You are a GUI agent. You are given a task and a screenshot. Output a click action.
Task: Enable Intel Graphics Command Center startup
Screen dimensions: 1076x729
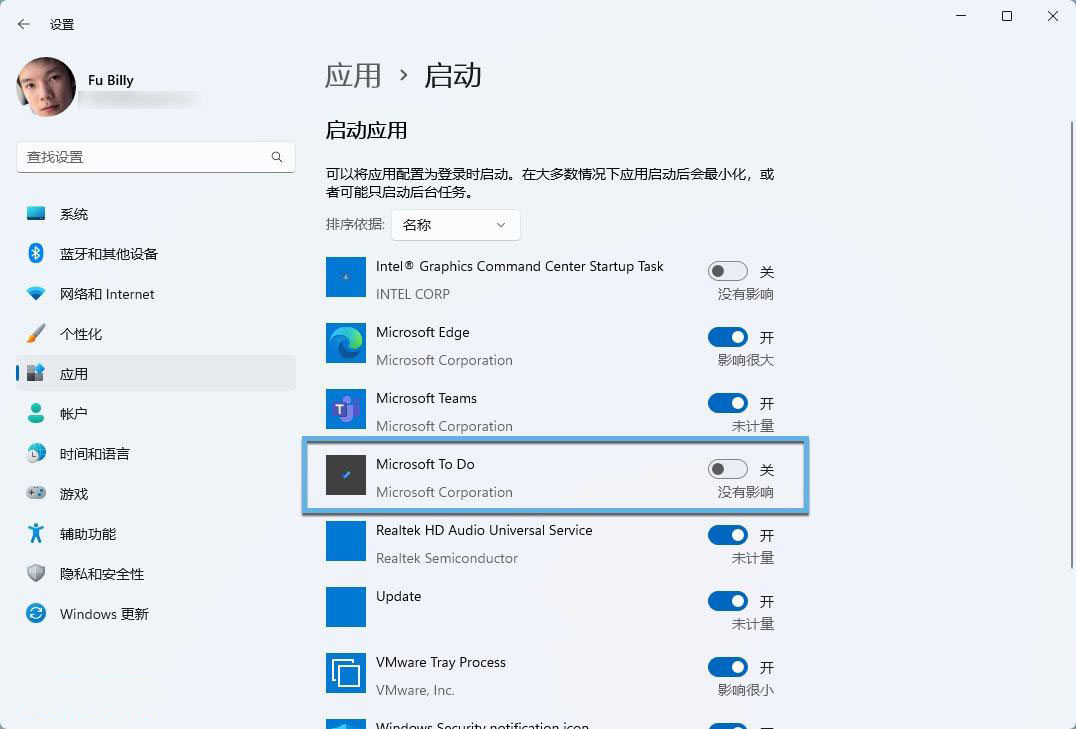pyautogui.click(x=727, y=271)
